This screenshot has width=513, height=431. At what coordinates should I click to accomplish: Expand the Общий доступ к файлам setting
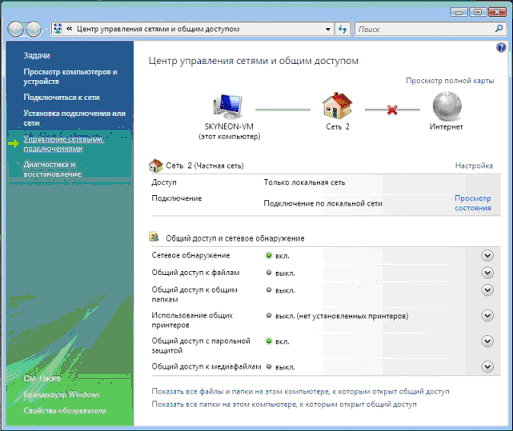[x=487, y=273]
